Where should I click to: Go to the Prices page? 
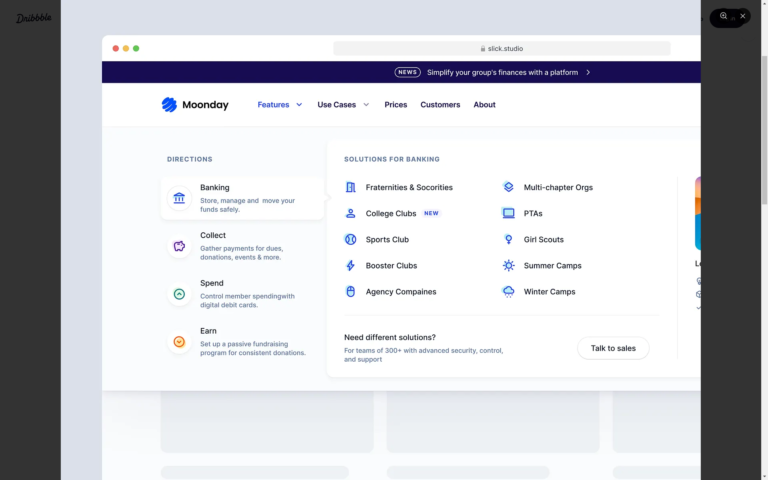(396, 104)
